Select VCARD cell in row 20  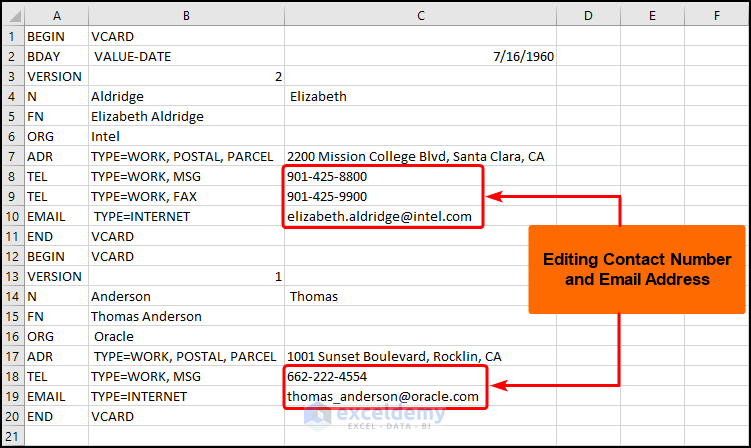(186, 416)
